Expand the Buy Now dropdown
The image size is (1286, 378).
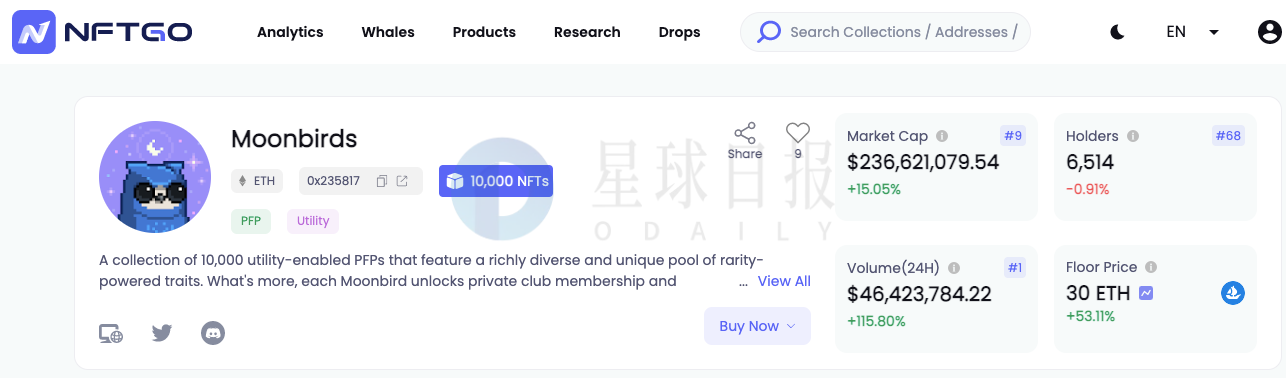(x=757, y=326)
